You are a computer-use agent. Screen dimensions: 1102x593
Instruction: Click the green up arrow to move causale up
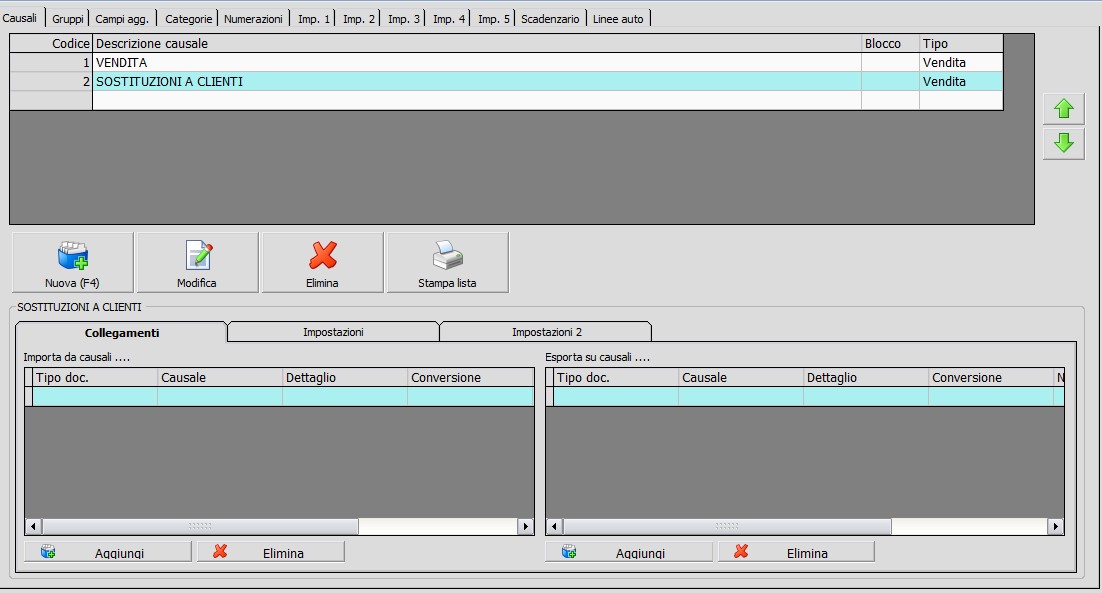tap(1063, 109)
